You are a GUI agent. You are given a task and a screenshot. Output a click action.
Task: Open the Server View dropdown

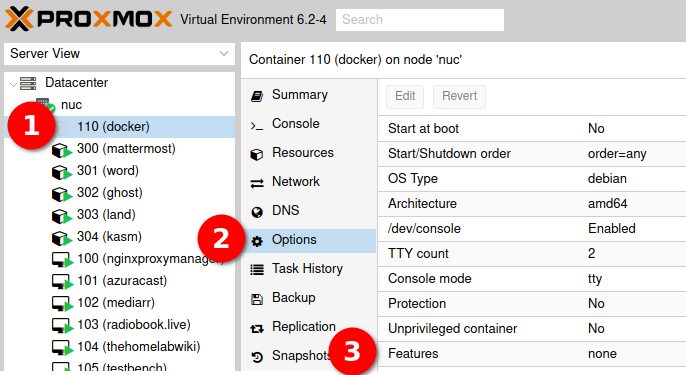coord(119,54)
